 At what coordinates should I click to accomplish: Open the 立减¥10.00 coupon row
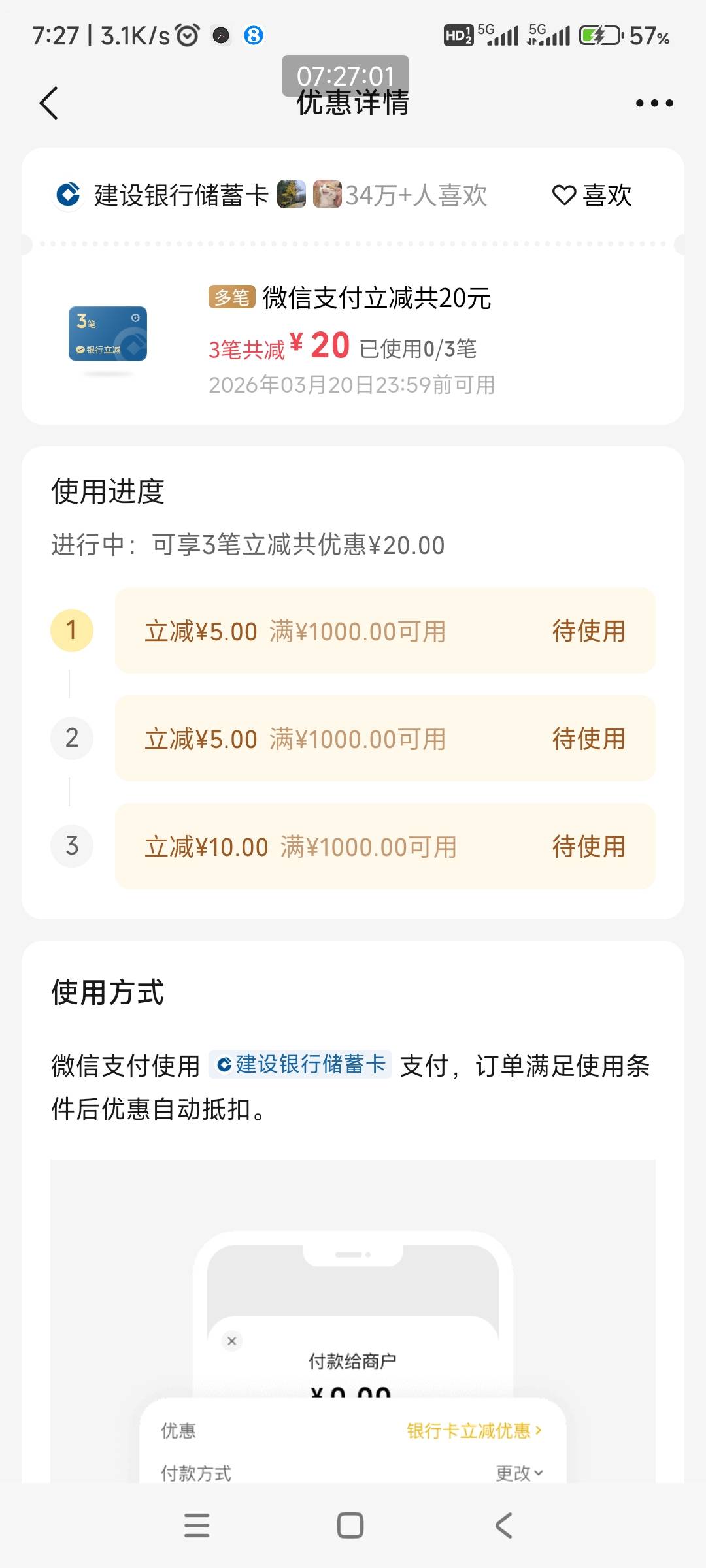385,846
